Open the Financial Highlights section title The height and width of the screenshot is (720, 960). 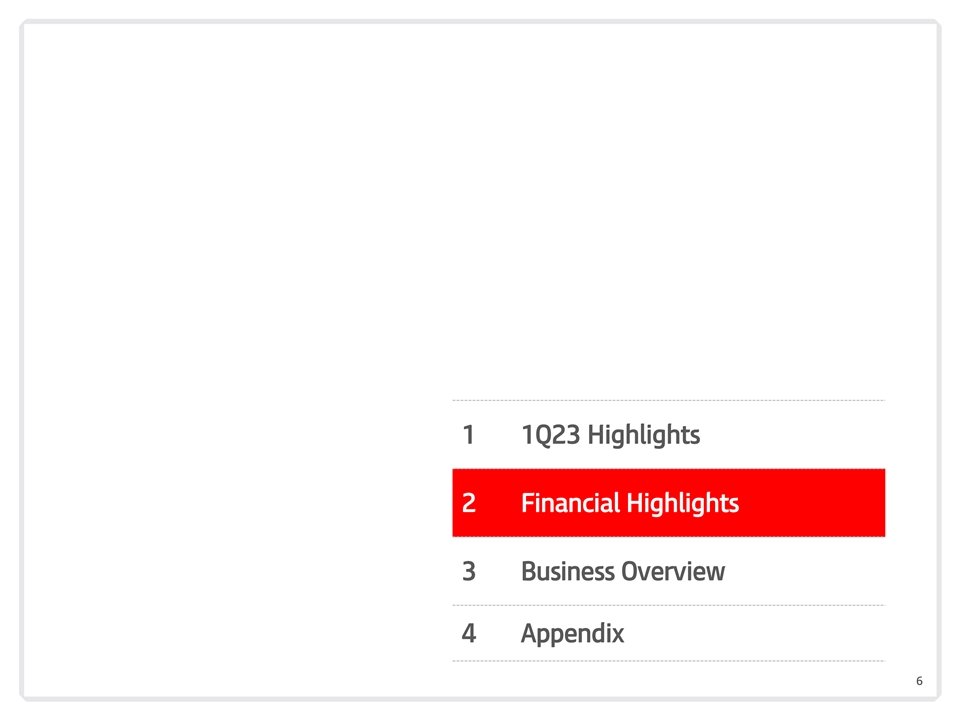(630, 503)
